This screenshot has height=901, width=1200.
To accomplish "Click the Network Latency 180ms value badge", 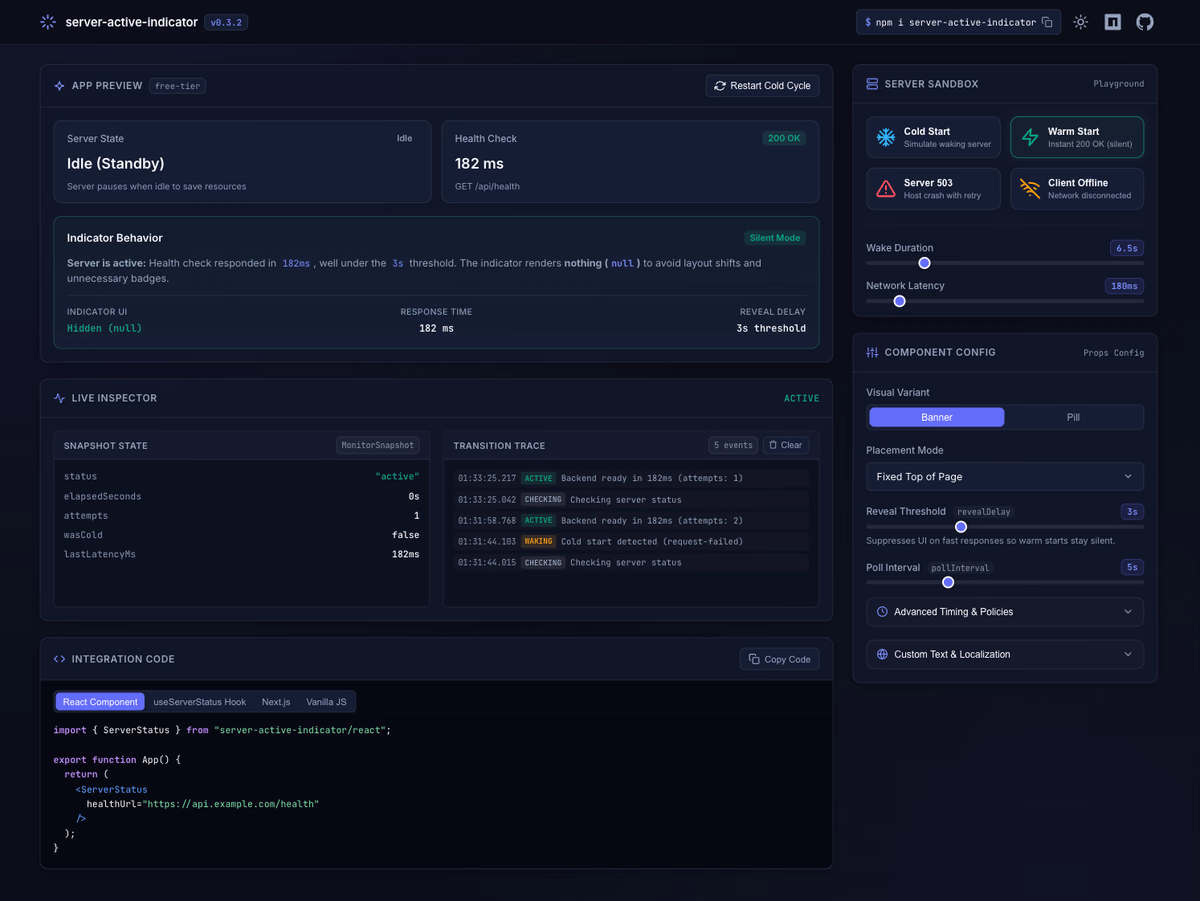I will pos(1124,286).
